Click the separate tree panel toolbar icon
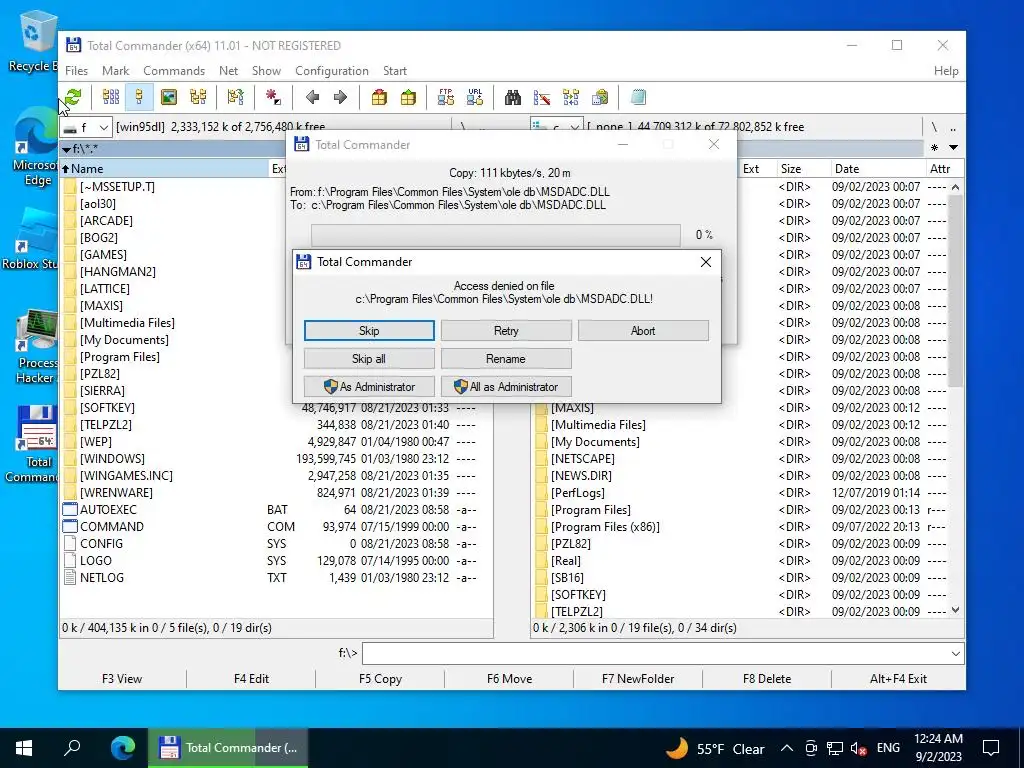Screen dimensions: 1024x768 coord(235,97)
